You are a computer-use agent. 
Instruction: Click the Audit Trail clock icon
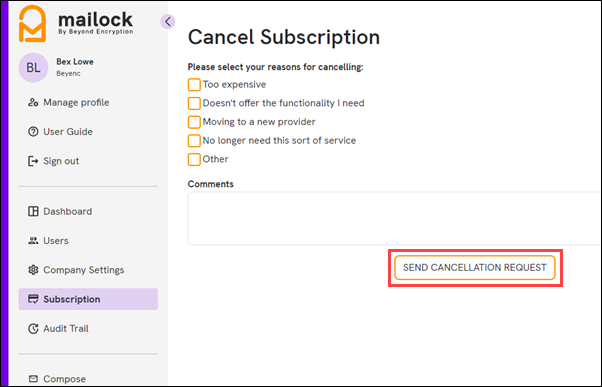[33, 329]
